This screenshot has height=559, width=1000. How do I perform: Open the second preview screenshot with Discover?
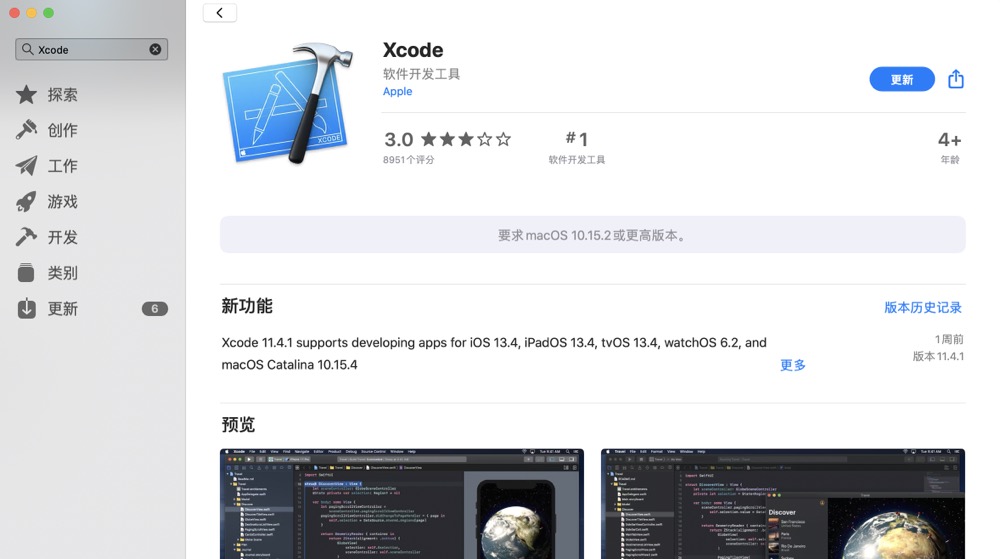click(783, 504)
